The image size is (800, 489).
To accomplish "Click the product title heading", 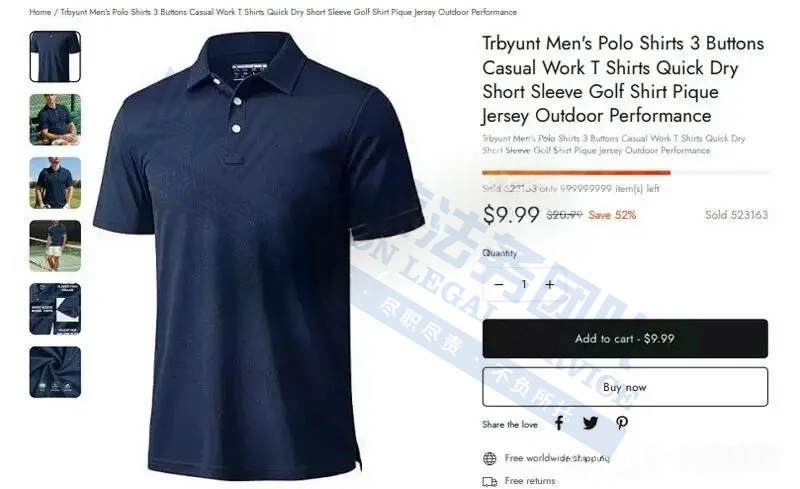I will tap(623, 79).
